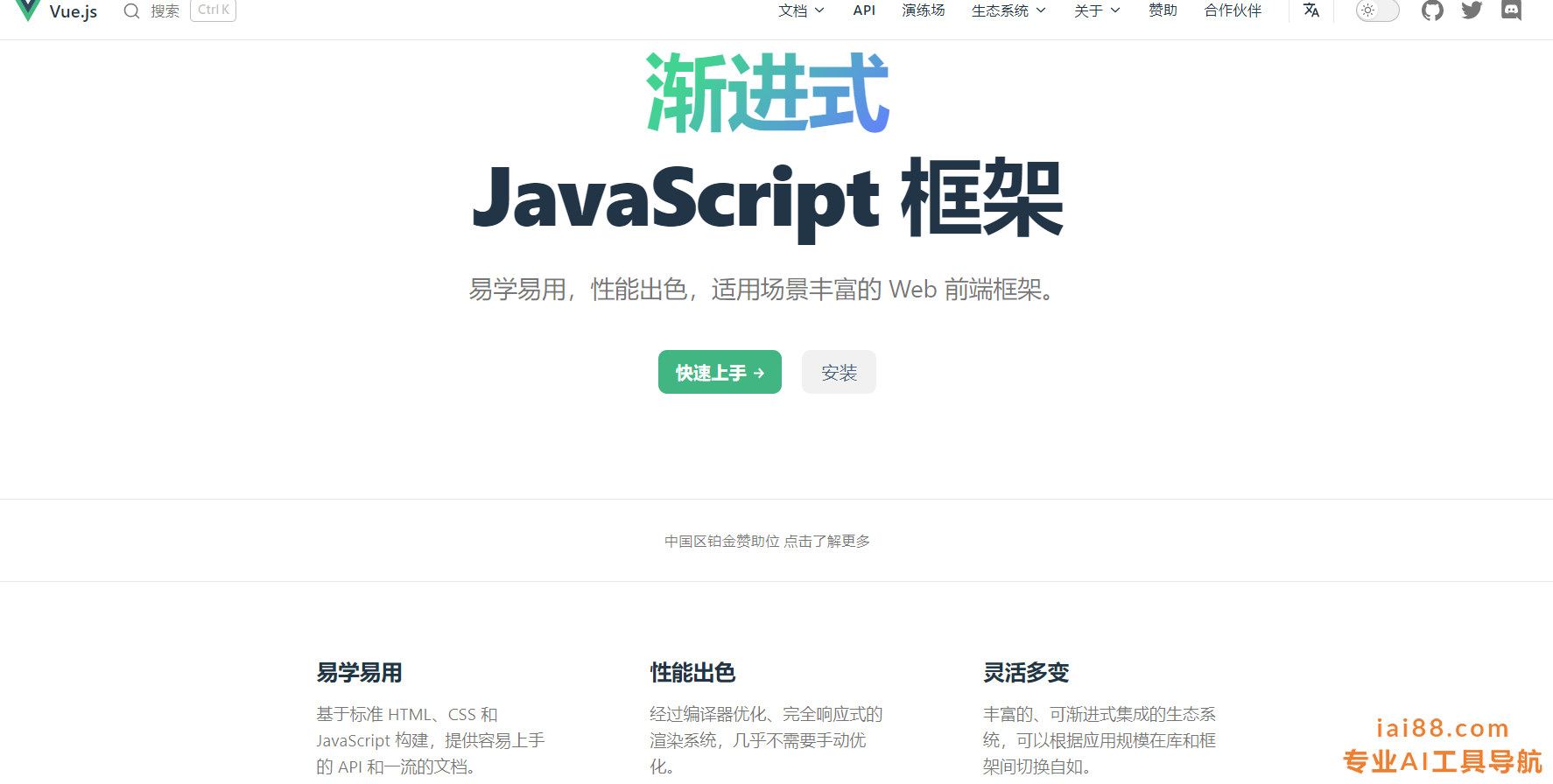Click the 搜索 search box

[179, 10]
